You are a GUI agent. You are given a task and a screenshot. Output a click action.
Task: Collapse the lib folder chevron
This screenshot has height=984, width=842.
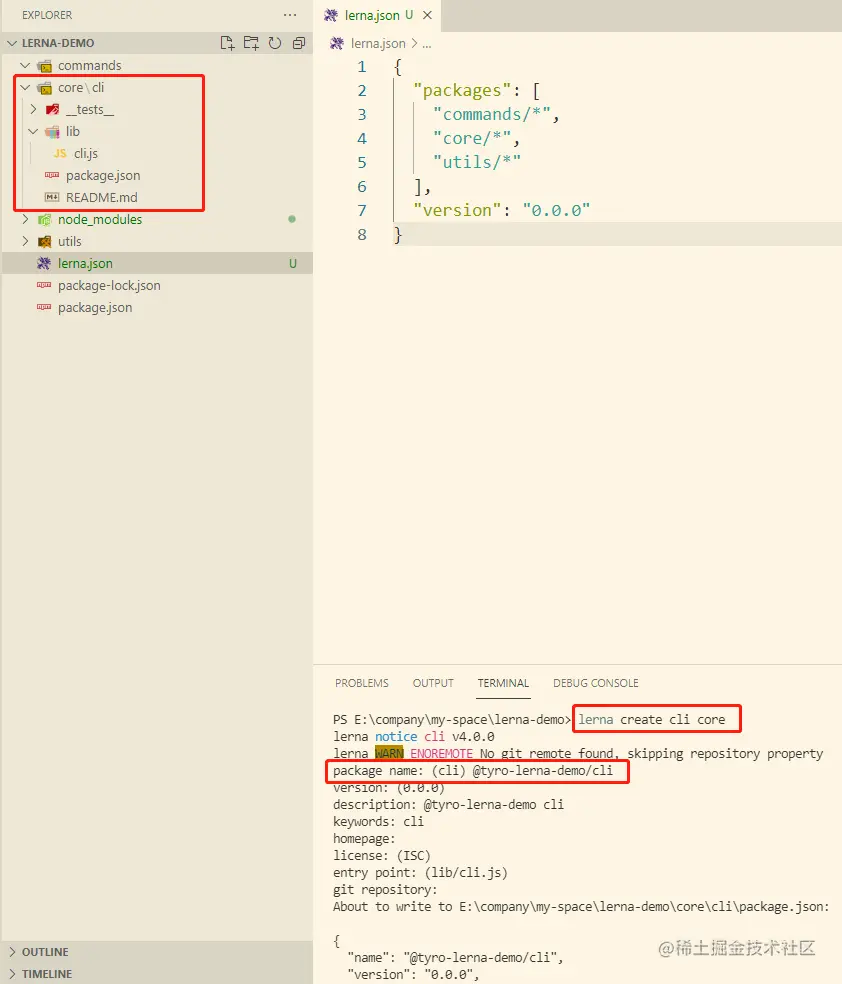coord(33,131)
